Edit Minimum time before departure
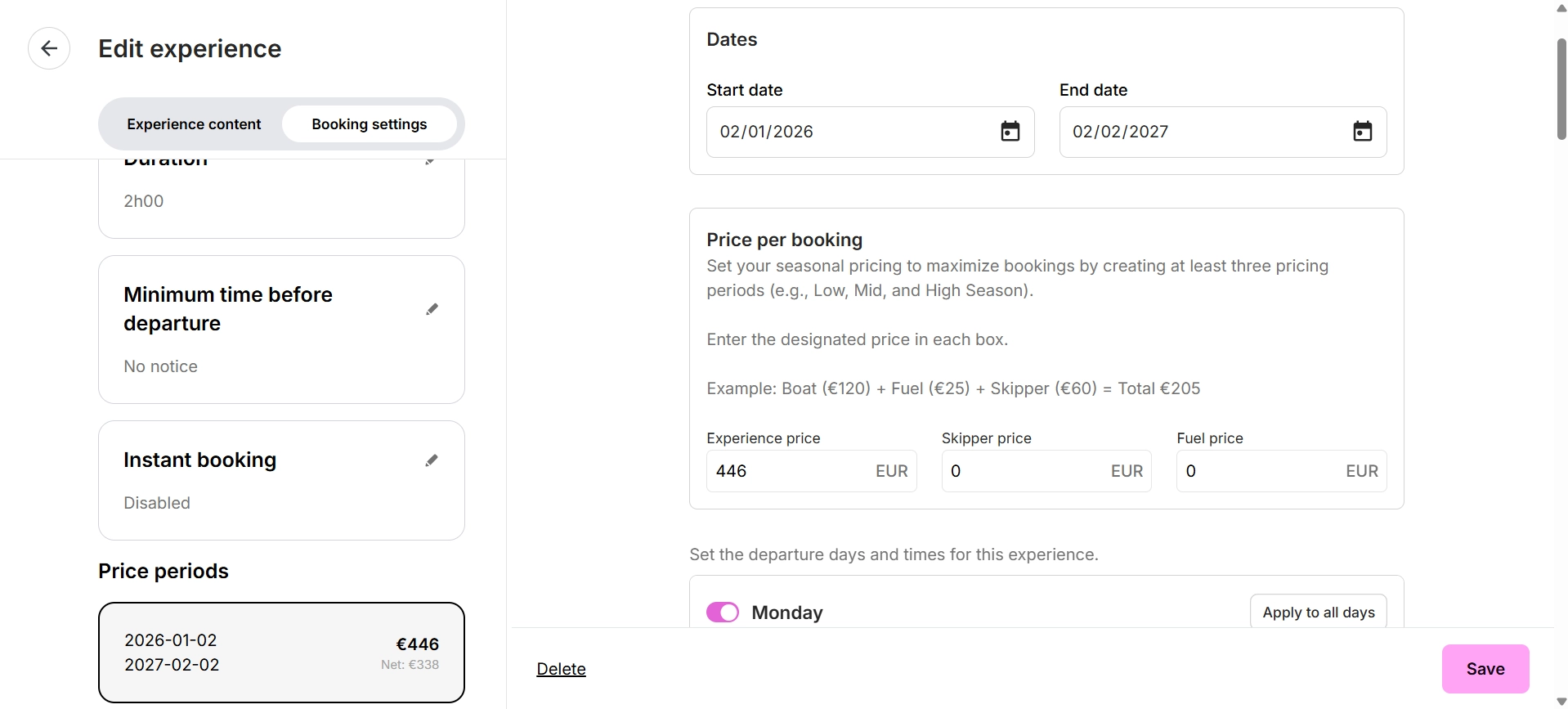Screen dimensions: 1568x709 432,309
